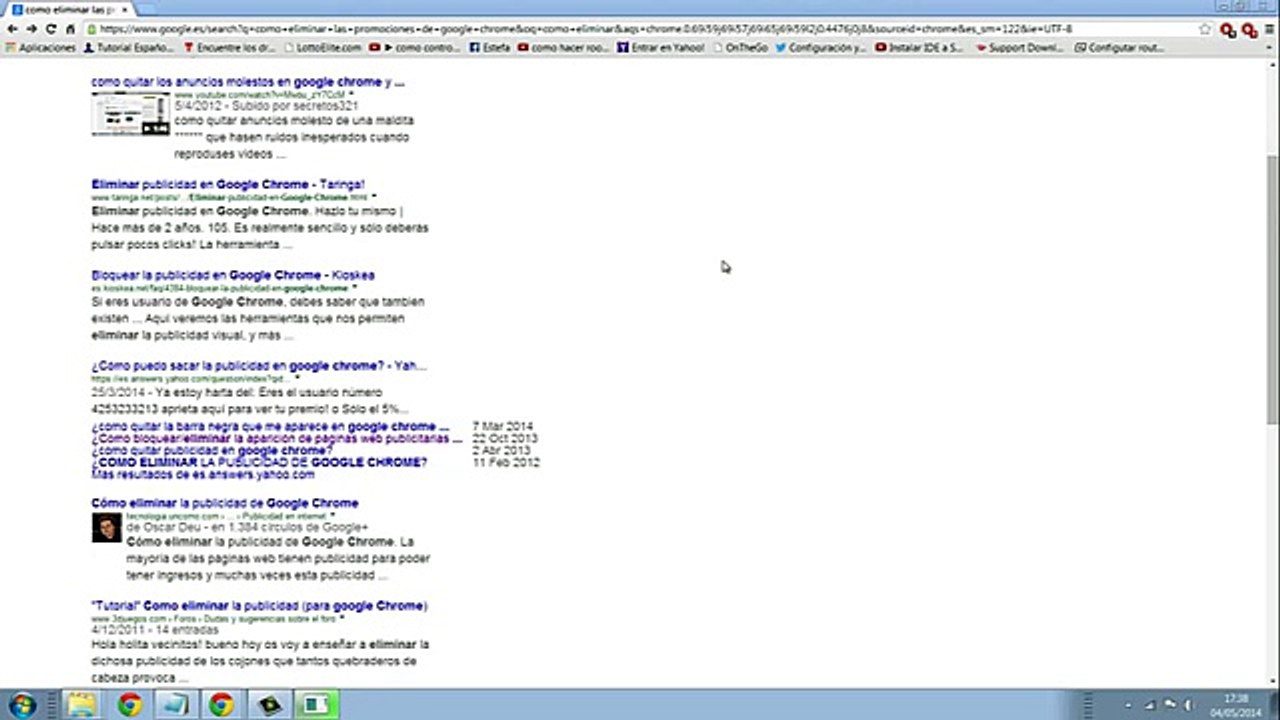This screenshot has width=1280, height=720.
Task: Expand dropdown arrow beside uncomo.com result URL
Action: (332, 516)
